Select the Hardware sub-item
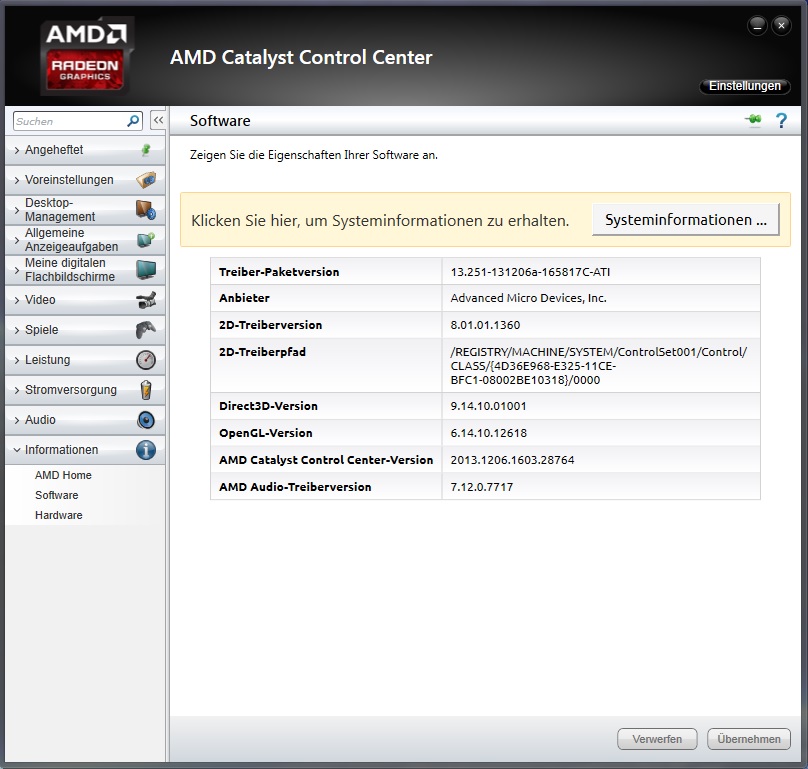This screenshot has height=769, width=808. coord(59,515)
